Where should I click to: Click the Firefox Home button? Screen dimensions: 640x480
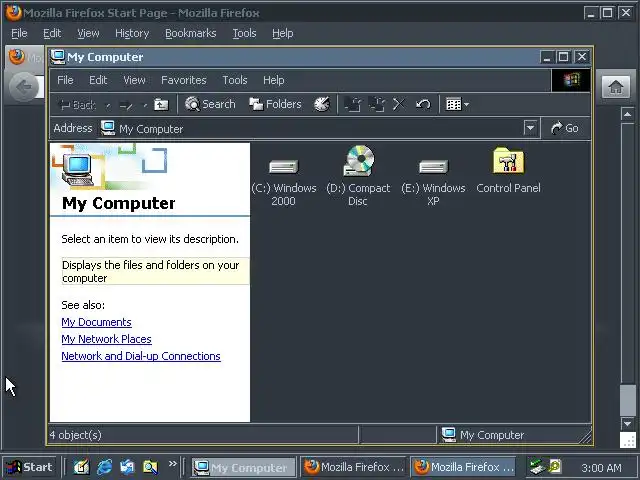click(616, 87)
